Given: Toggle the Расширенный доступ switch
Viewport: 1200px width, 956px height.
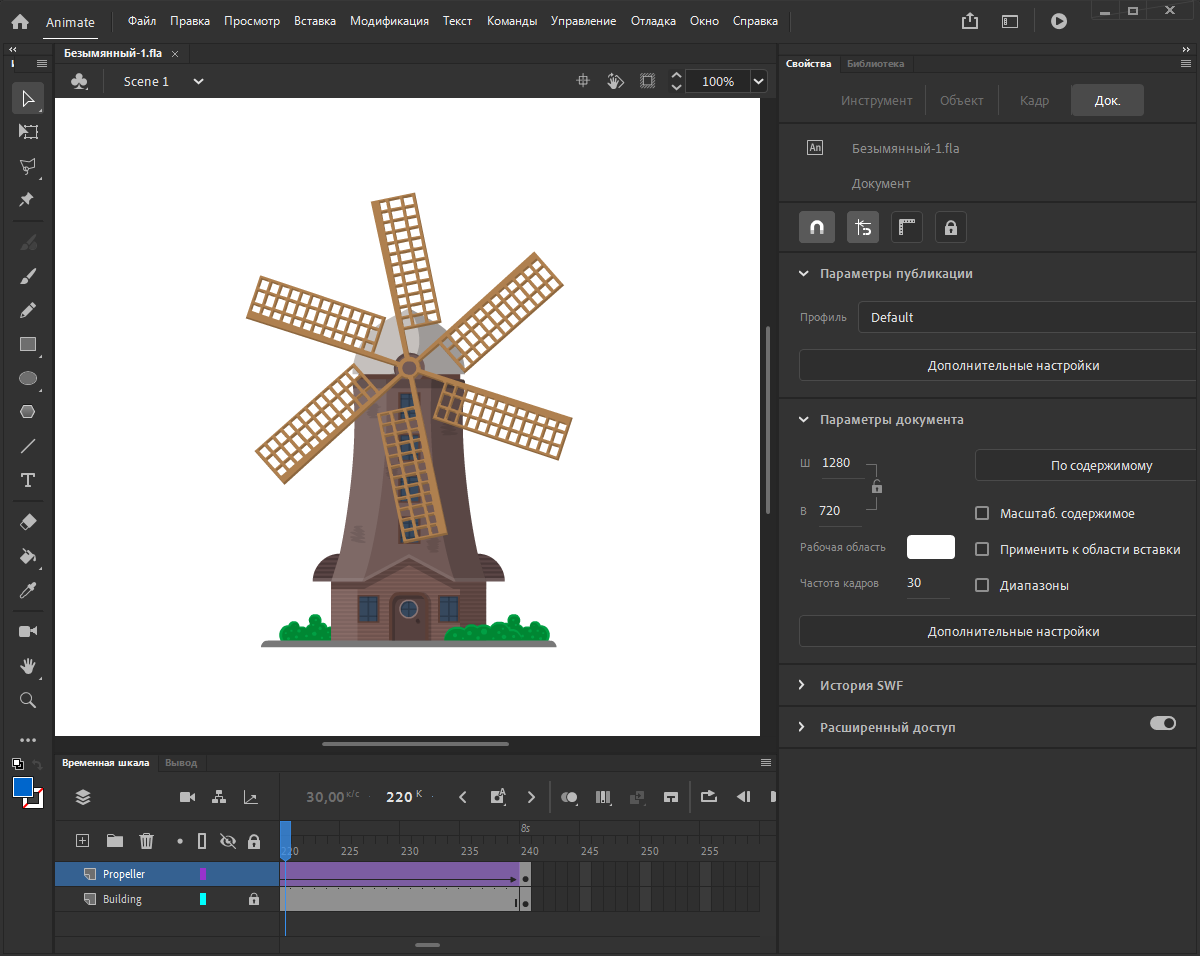Looking at the screenshot, I should click(1162, 723).
